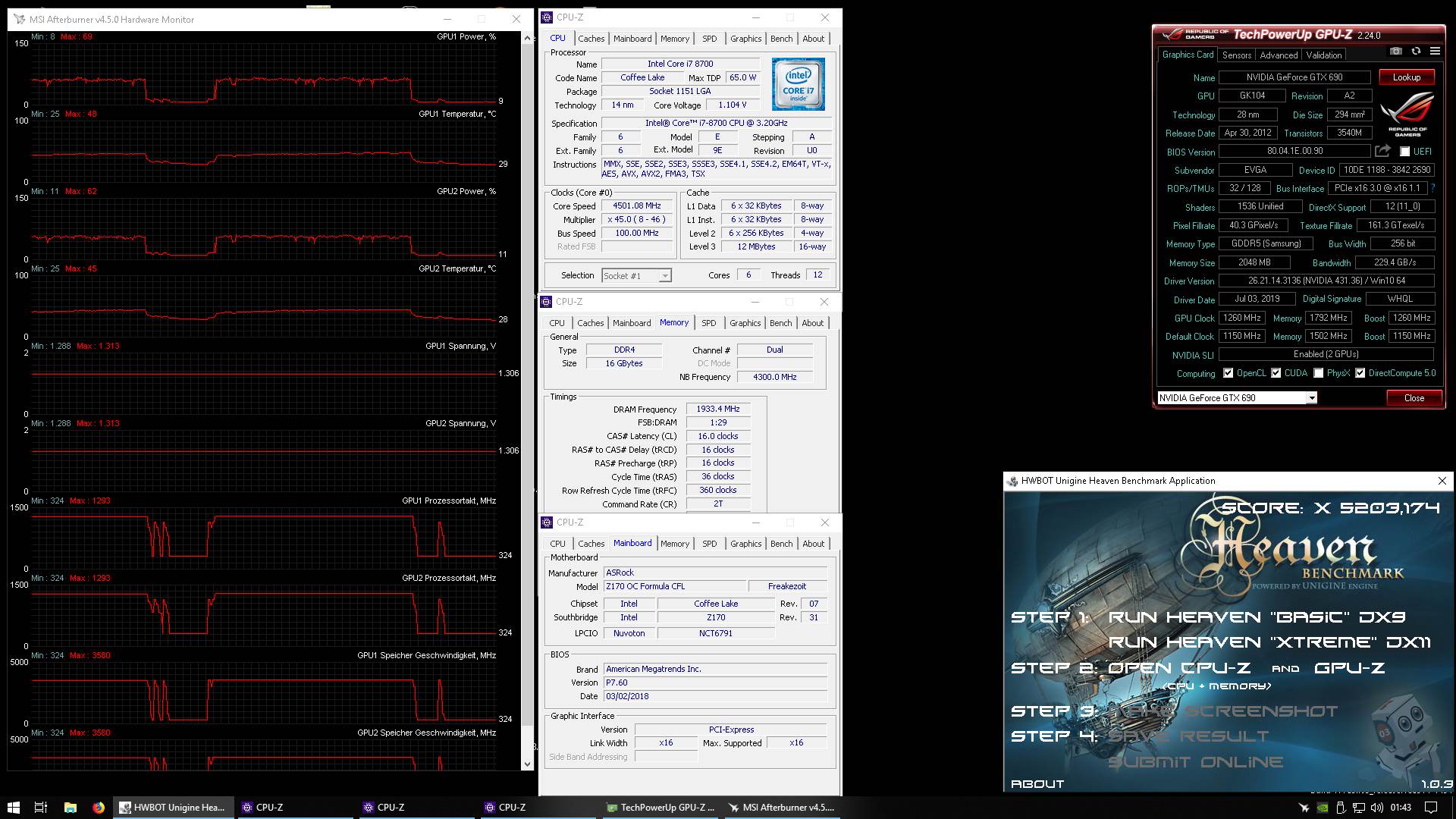Click OPEN CPU-Z link in Heaven app

click(x=1179, y=668)
